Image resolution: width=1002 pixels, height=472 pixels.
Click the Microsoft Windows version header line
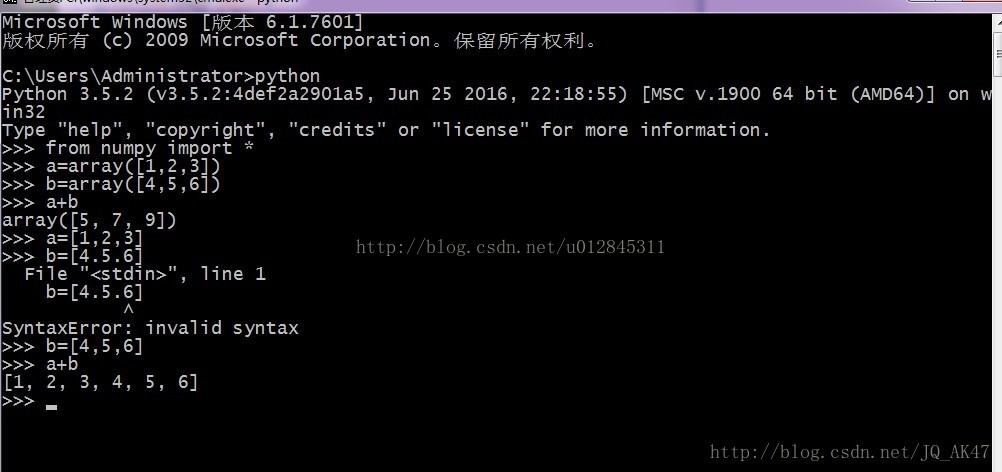(x=183, y=22)
